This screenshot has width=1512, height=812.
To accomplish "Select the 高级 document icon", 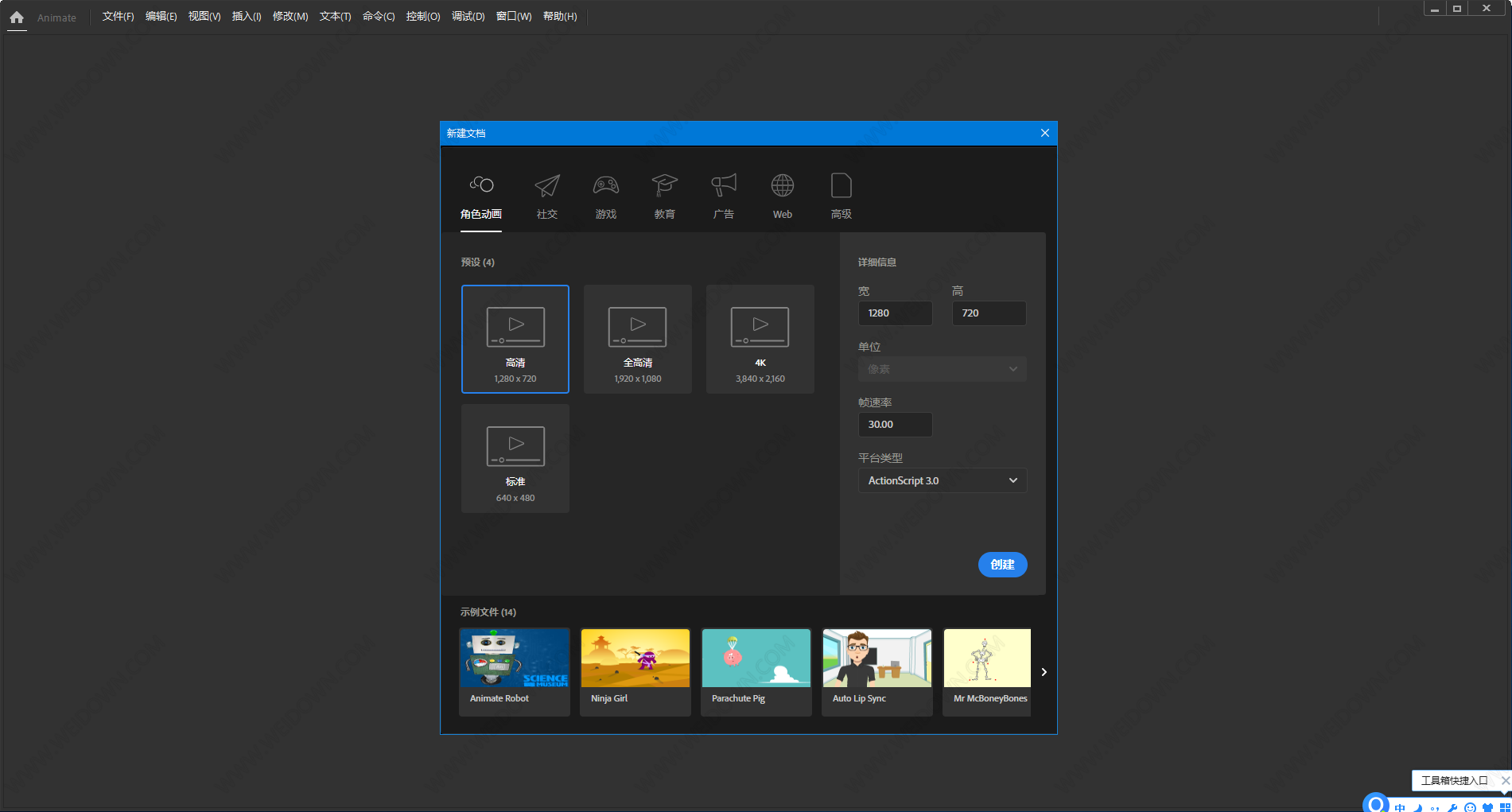I will coord(842,185).
